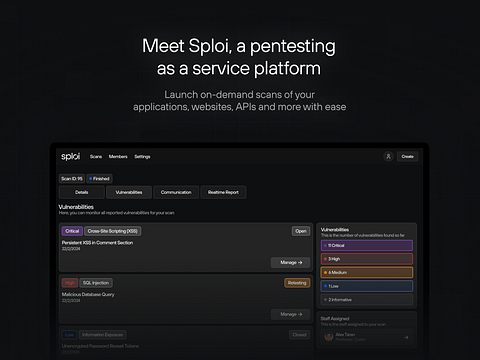Image resolution: width=480 pixels, height=360 pixels.
Task: Open the Settings menu
Action: pyautogui.click(x=142, y=157)
